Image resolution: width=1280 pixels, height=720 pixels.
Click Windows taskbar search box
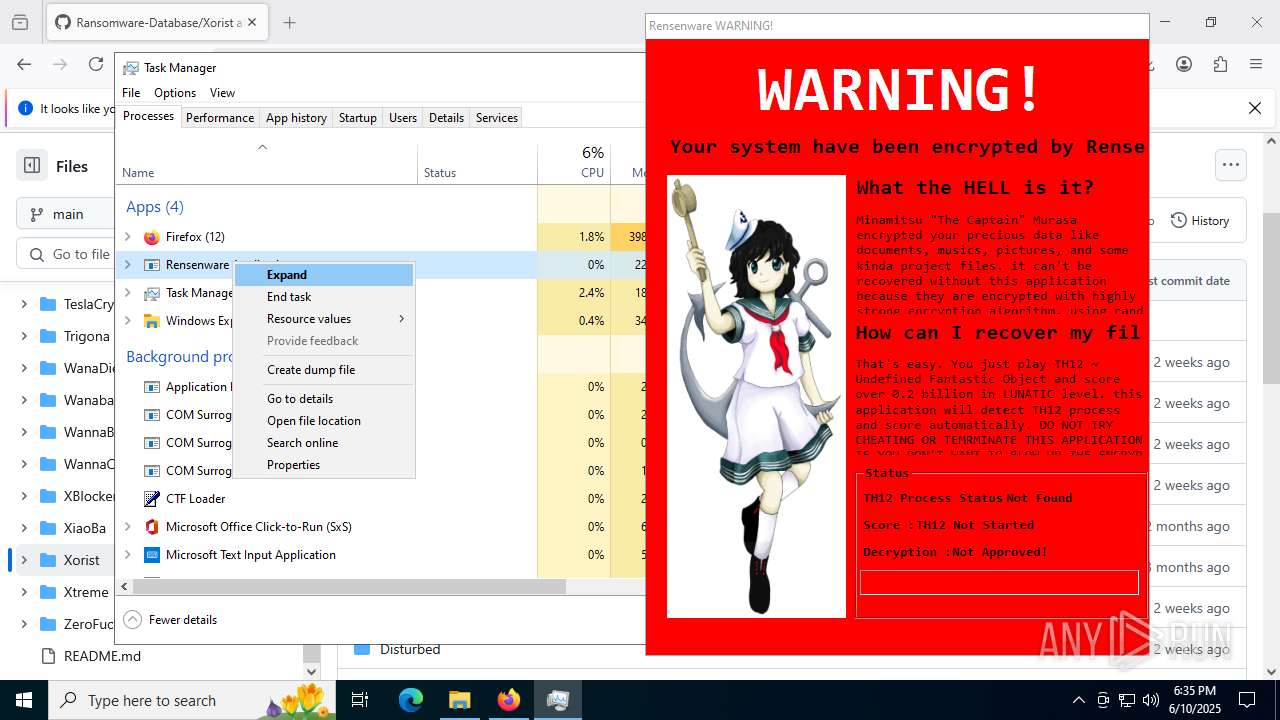[x=190, y=700]
